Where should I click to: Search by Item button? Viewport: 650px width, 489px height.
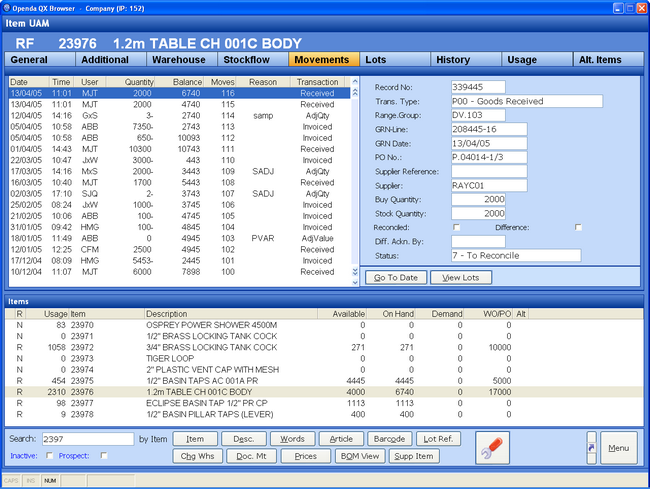195,439
